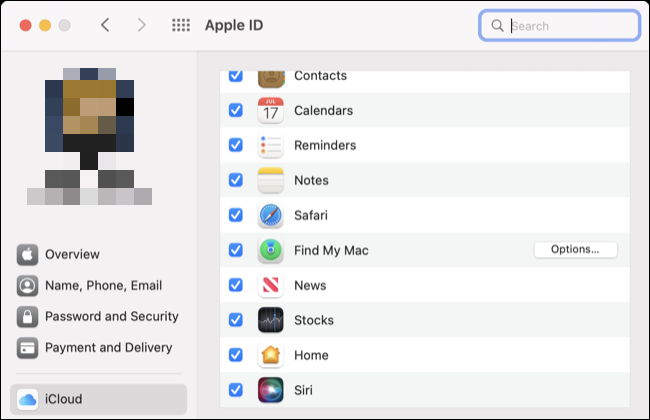Screen dimensions: 650x420
Task: Open Name, Phone, Email section
Action: (x=104, y=285)
